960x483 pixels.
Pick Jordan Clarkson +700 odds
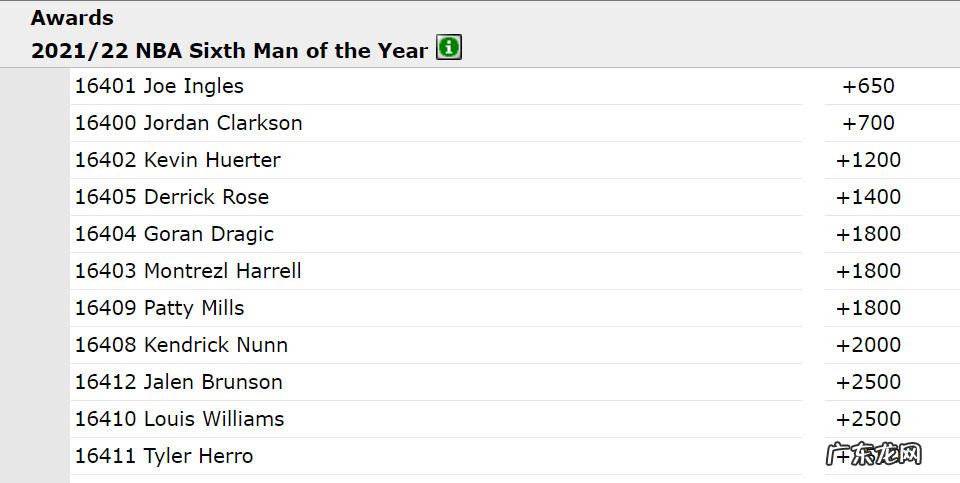pos(868,123)
